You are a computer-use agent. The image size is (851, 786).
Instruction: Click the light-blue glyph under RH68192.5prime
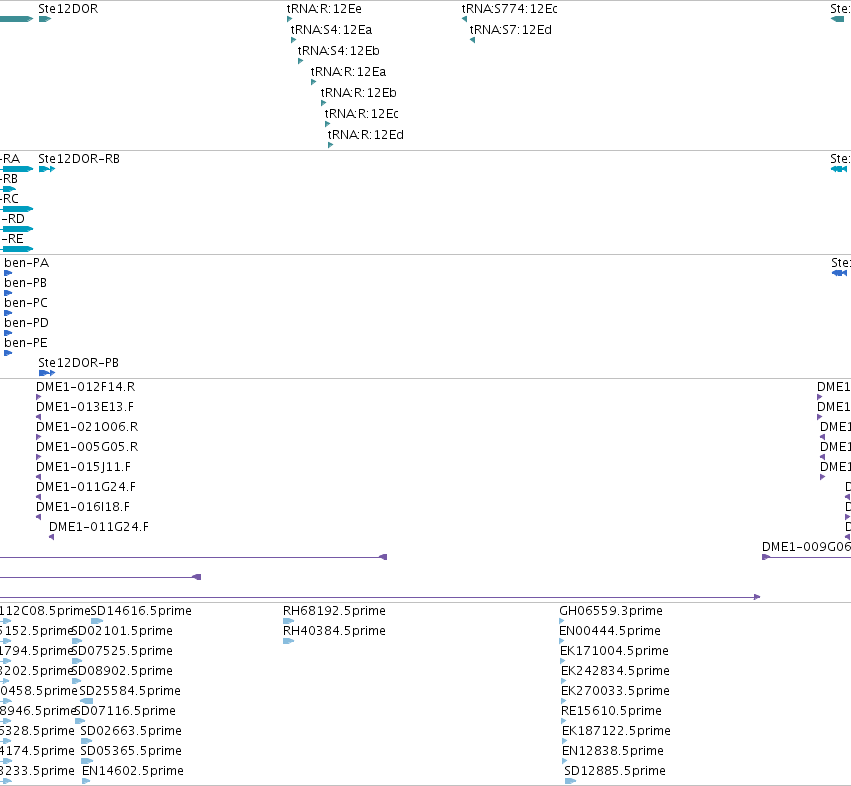click(289, 621)
